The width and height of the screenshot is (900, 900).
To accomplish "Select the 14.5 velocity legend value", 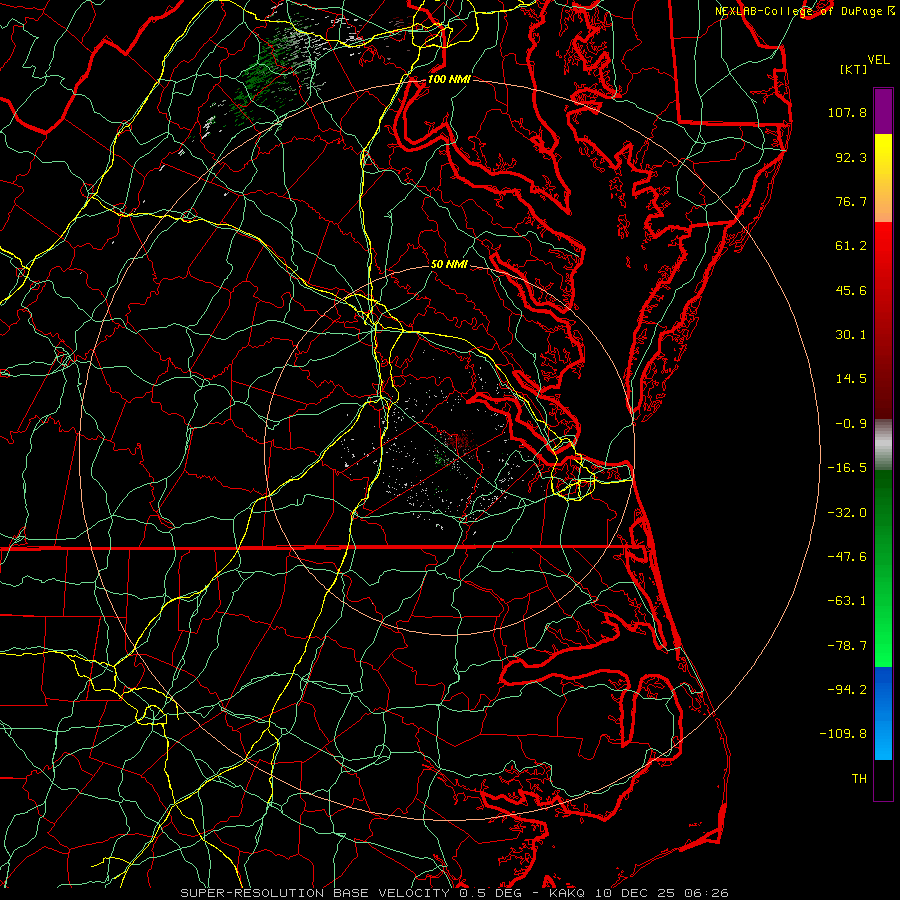I will [851, 379].
